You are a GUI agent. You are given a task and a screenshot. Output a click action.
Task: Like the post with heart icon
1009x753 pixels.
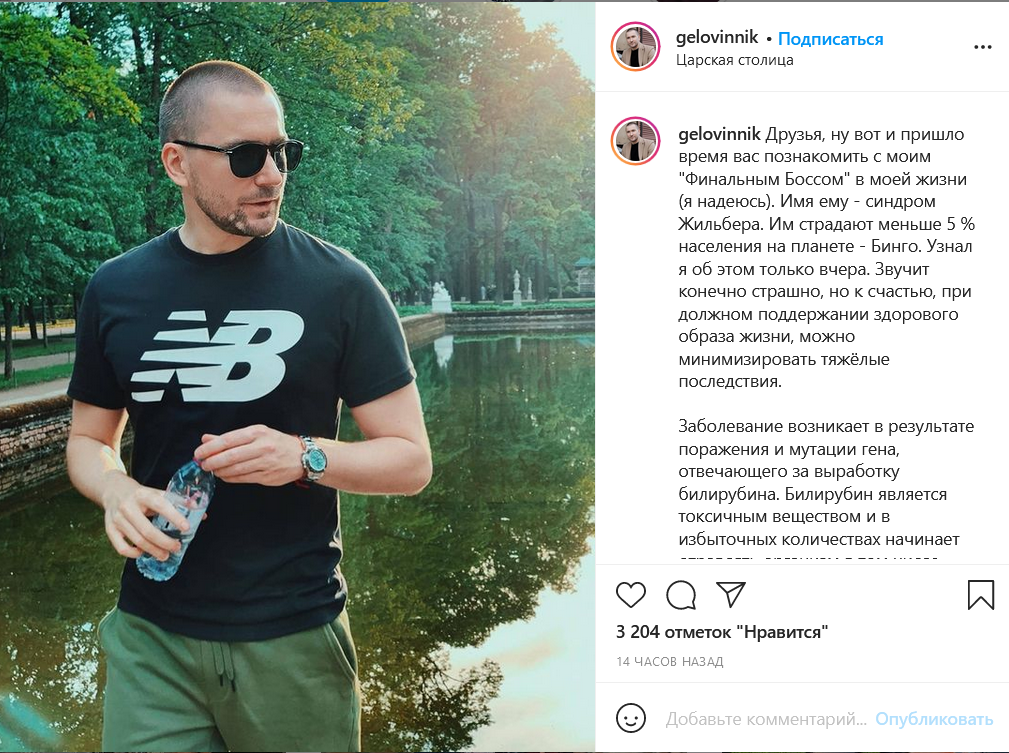[x=631, y=595]
